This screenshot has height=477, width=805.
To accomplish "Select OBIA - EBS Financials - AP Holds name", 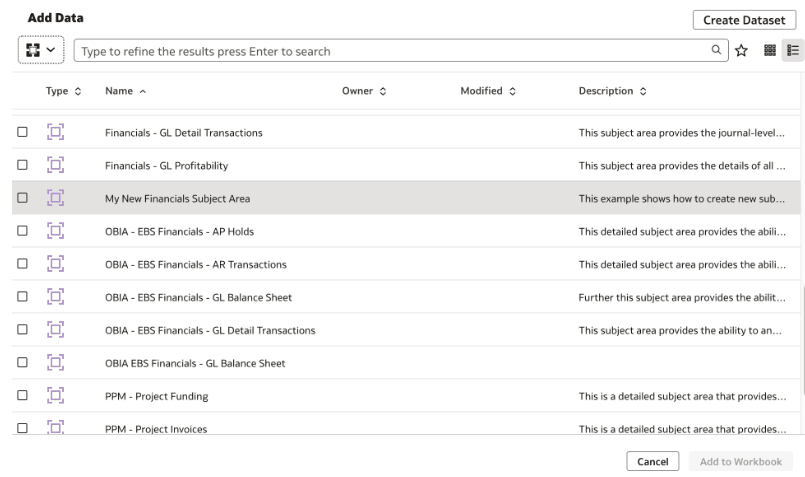I will point(179,232).
